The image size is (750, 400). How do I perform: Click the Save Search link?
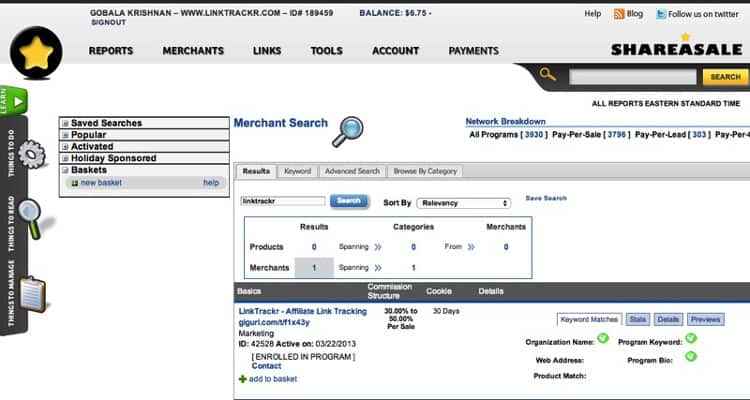[546, 198]
